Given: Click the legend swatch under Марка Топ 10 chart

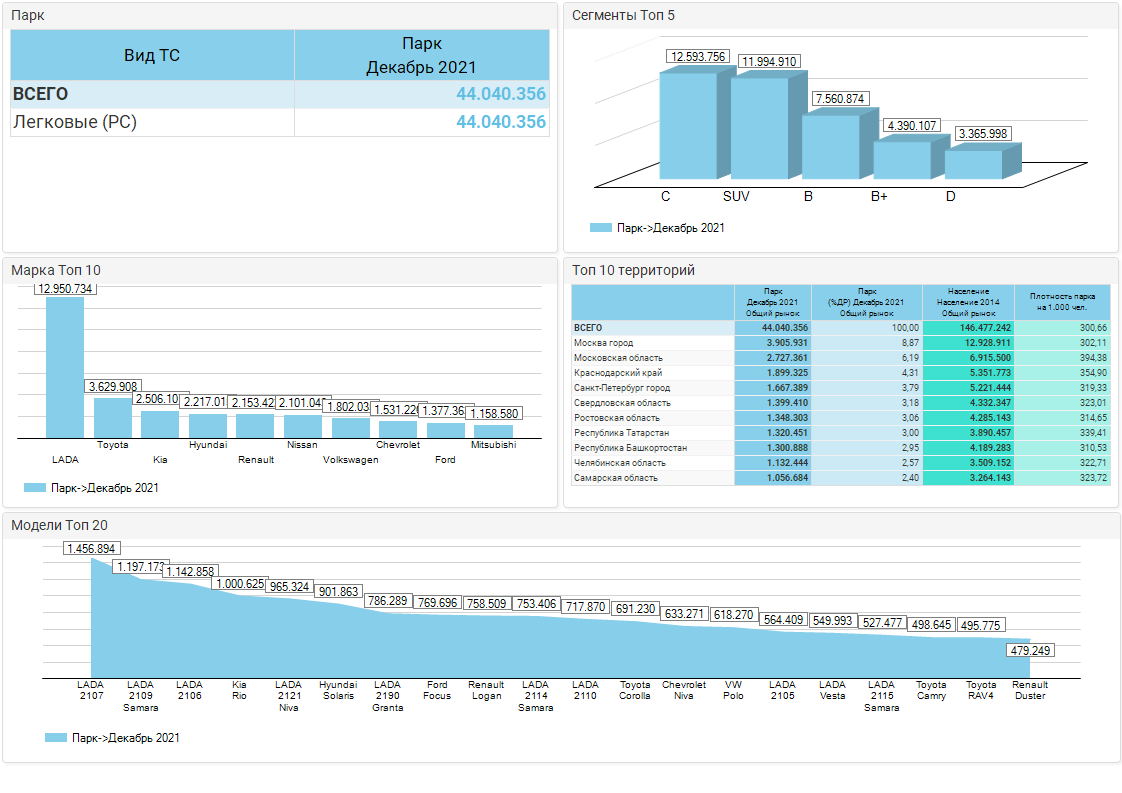Looking at the screenshot, I should click(x=34, y=488).
